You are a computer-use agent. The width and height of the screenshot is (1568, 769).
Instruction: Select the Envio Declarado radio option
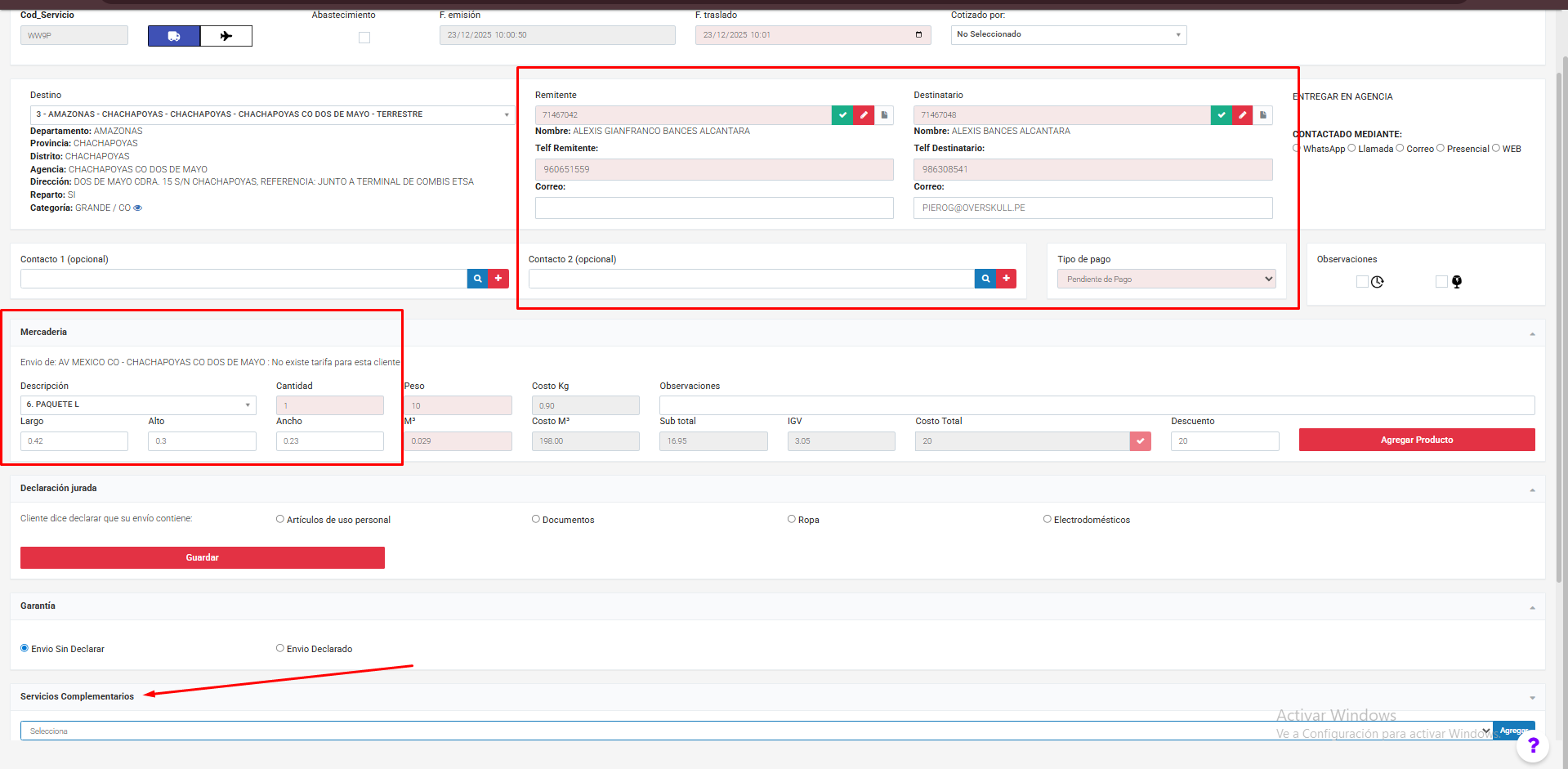(280, 648)
